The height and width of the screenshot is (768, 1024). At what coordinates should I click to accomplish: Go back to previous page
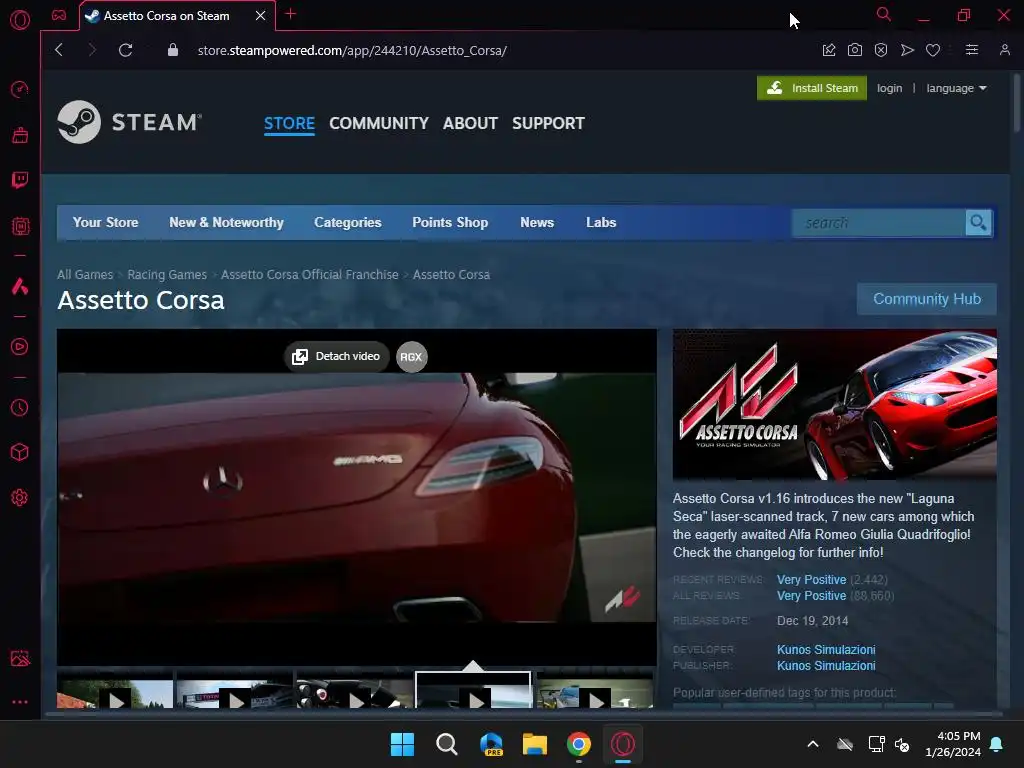coord(59,50)
